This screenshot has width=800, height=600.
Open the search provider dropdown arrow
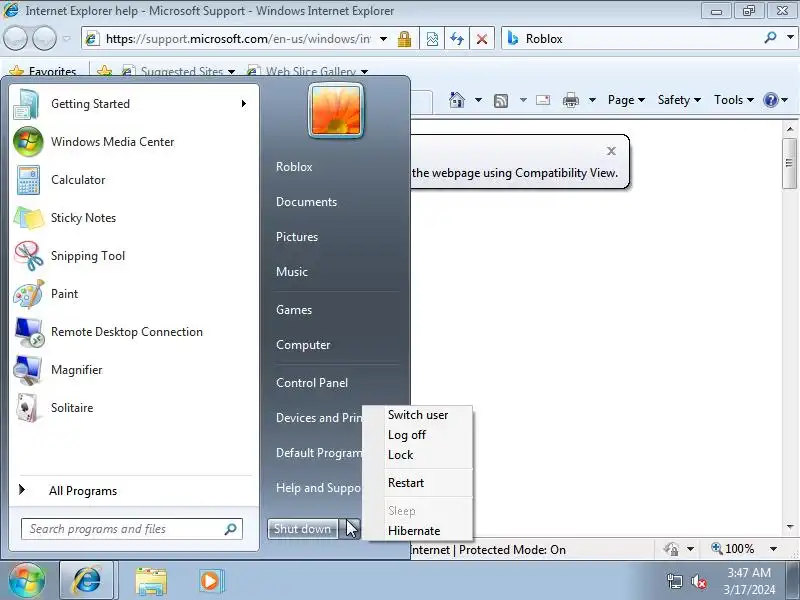pyautogui.click(x=790, y=37)
